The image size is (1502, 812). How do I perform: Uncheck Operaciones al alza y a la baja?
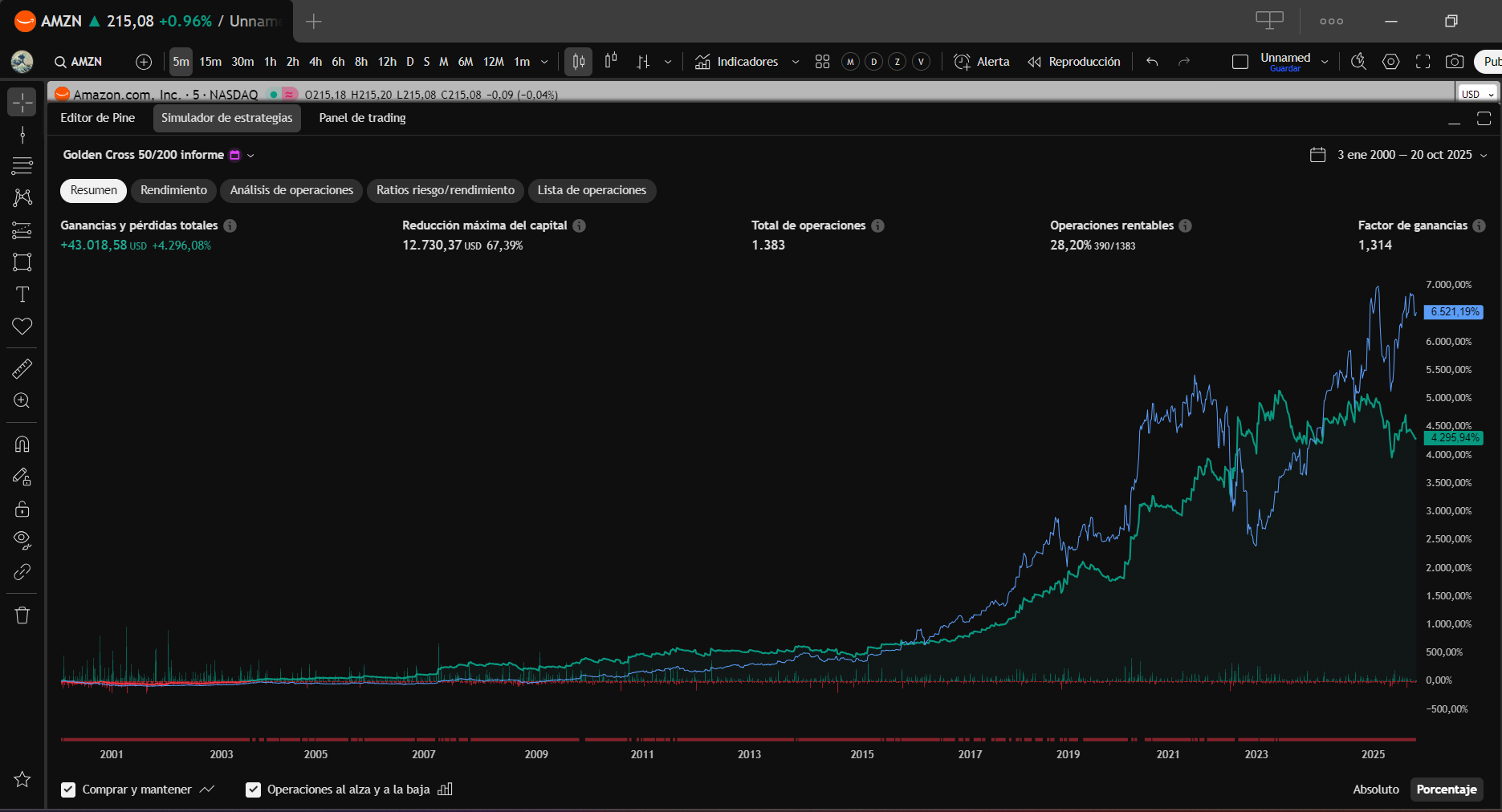253,790
